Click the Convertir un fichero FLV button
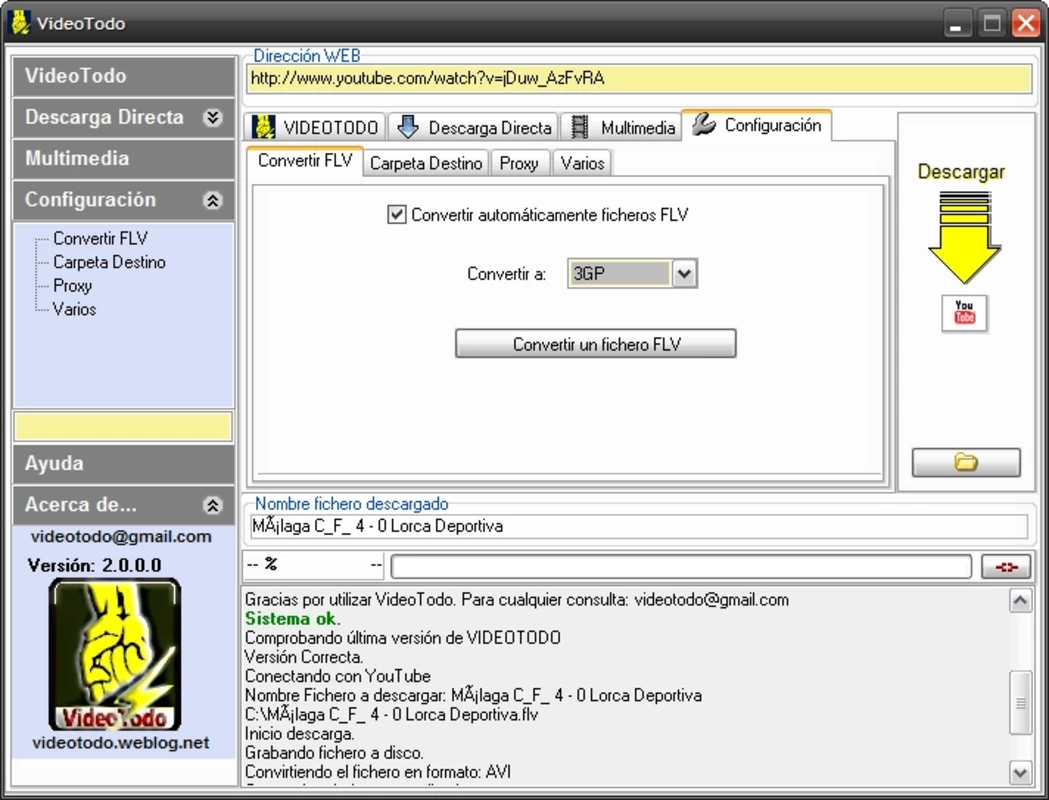This screenshot has height=800, width=1049. 596,344
